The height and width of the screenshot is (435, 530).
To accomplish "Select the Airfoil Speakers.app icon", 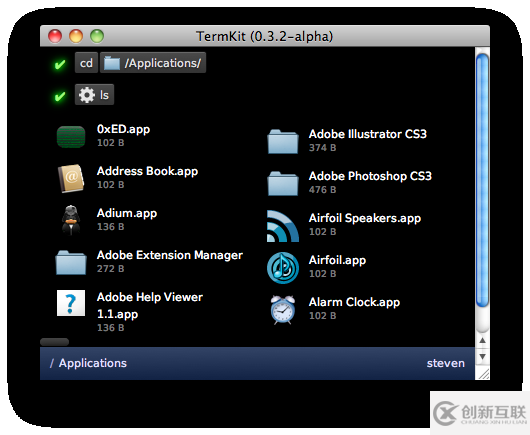I will pos(283,226).
